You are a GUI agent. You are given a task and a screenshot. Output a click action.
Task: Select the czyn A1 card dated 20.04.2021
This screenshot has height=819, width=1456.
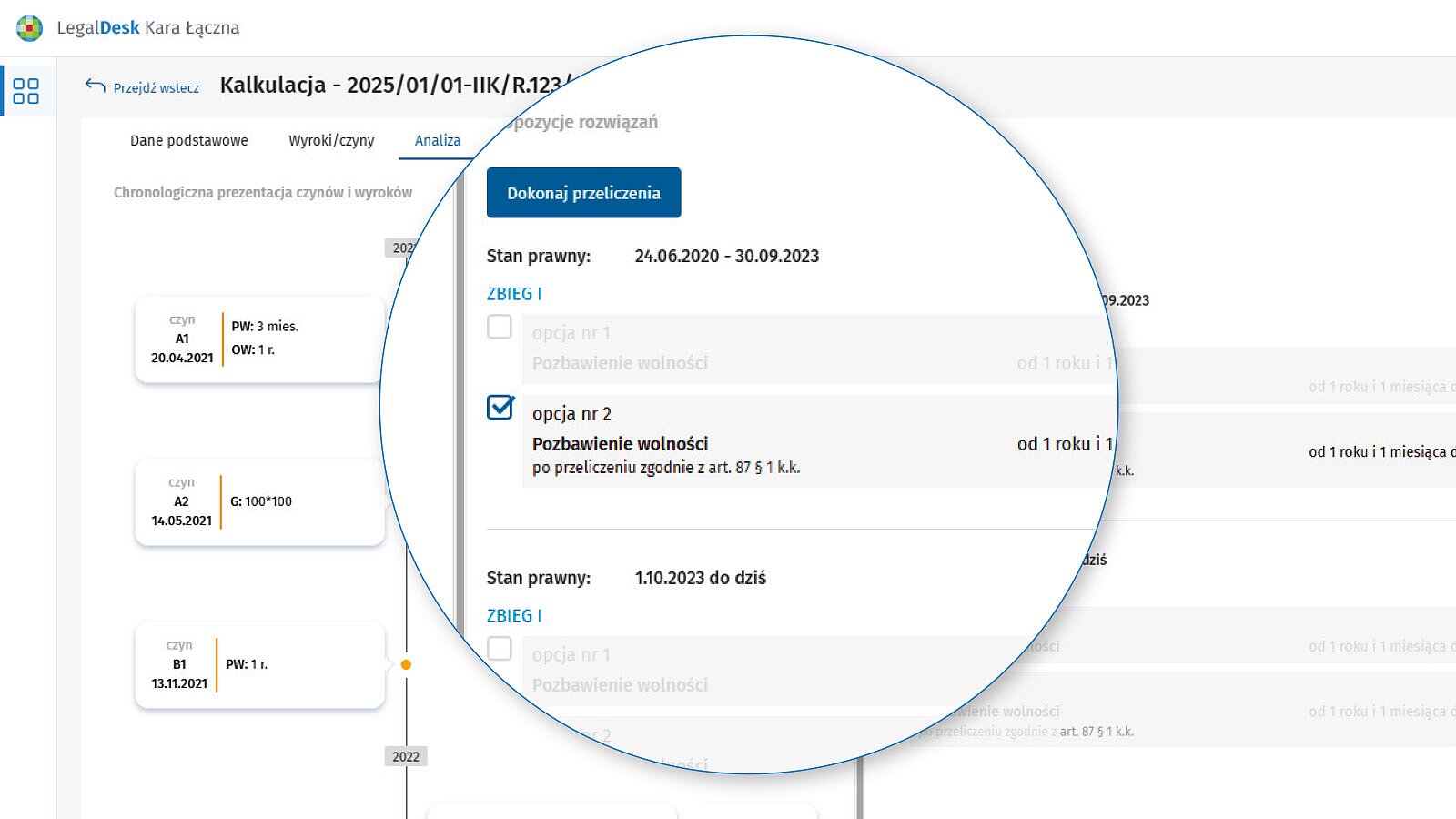[x=259, y=339]
